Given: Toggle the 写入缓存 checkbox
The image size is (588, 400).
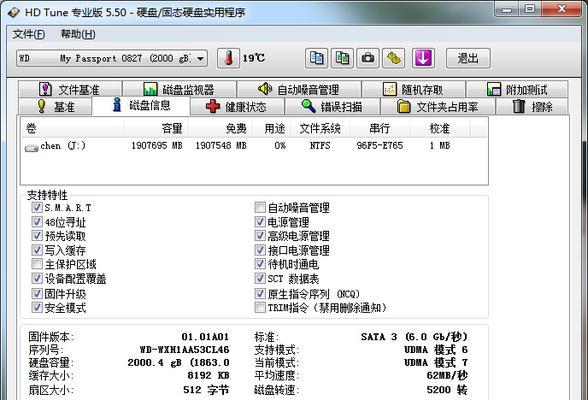Looking at the screenshot, I should click(37, 250).
